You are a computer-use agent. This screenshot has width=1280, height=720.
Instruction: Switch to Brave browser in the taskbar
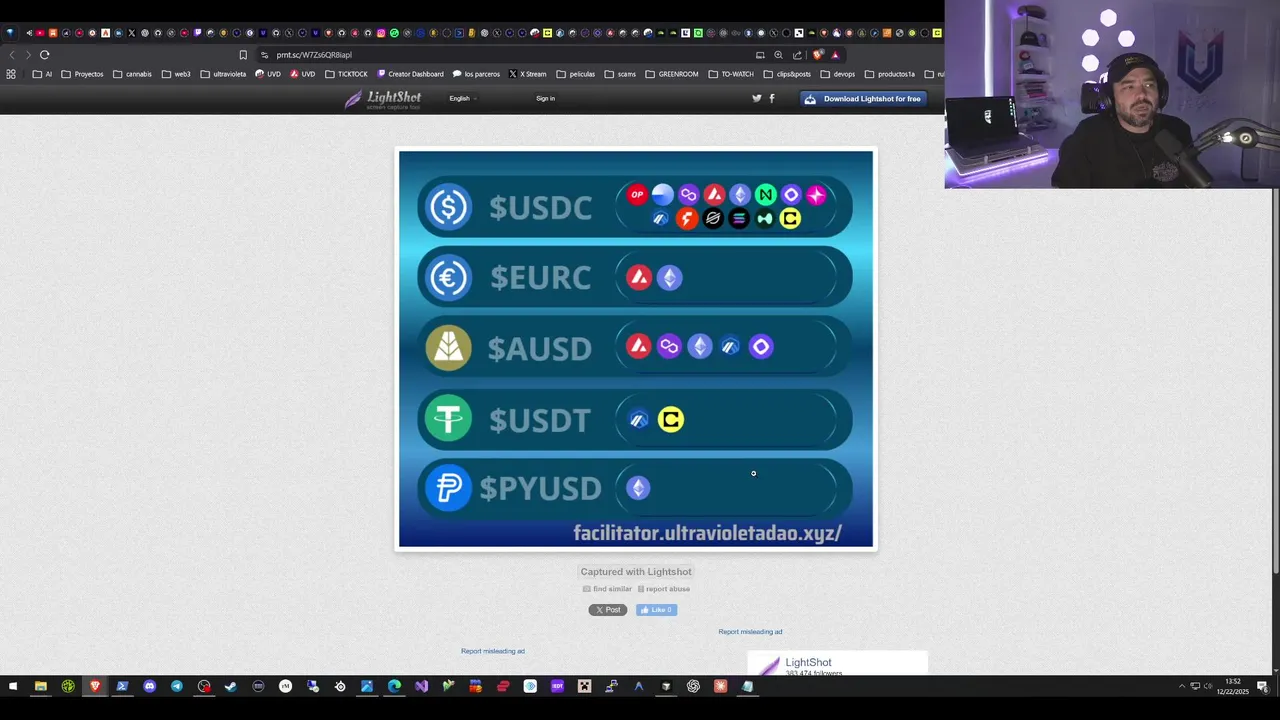[95, 686]
